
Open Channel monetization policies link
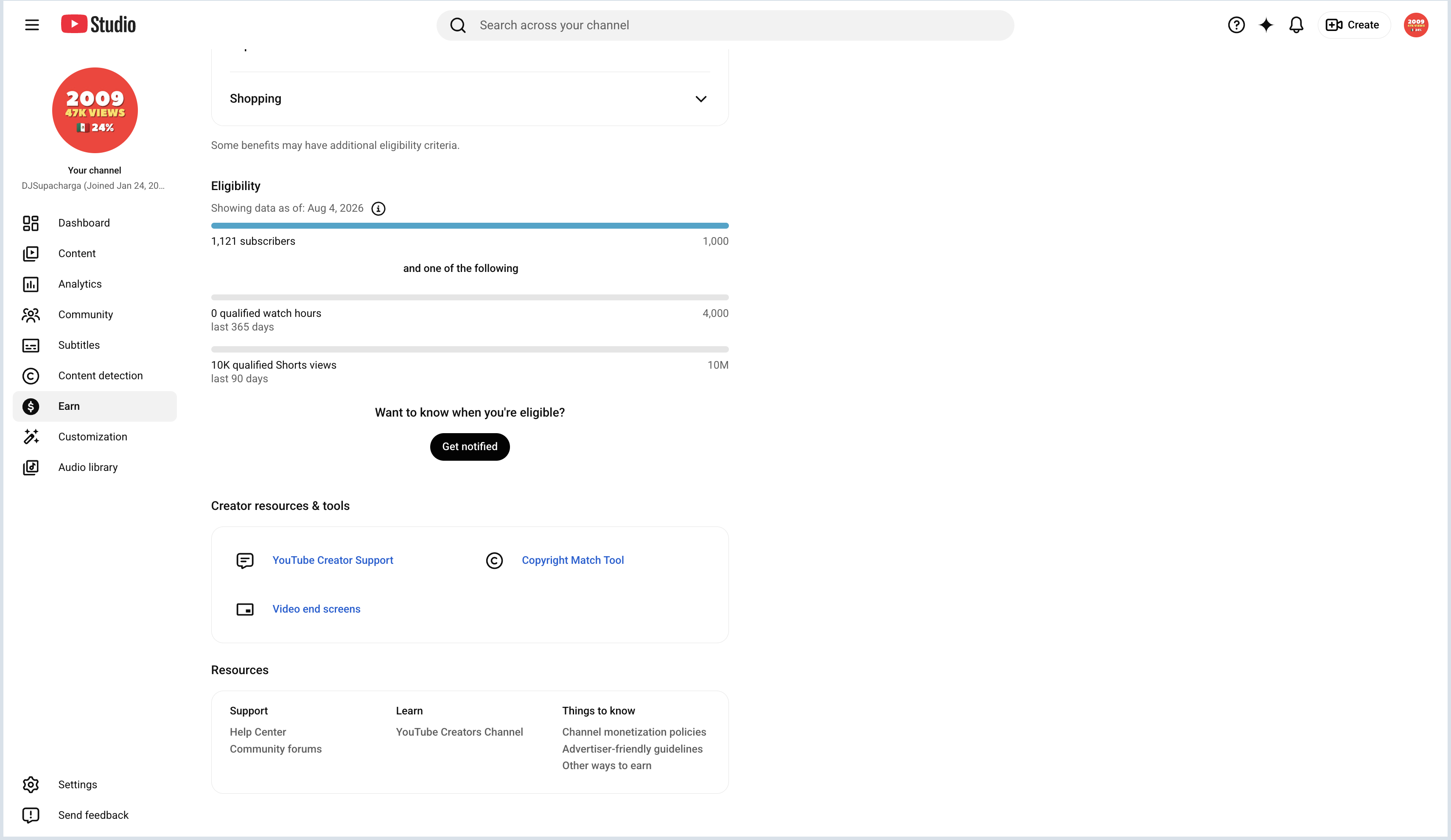[634, 732]
